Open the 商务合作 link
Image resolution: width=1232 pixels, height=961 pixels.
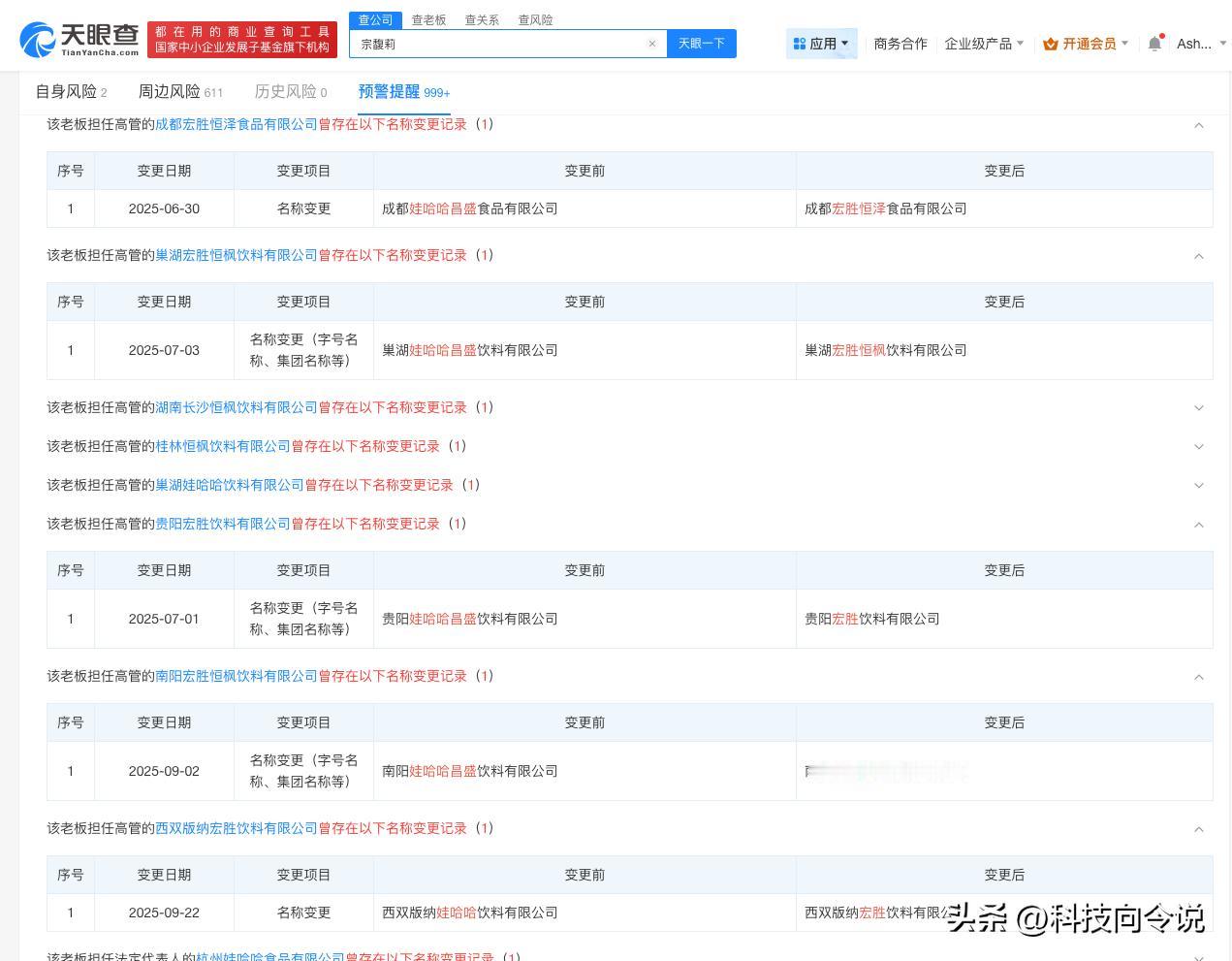pos(900,44)
